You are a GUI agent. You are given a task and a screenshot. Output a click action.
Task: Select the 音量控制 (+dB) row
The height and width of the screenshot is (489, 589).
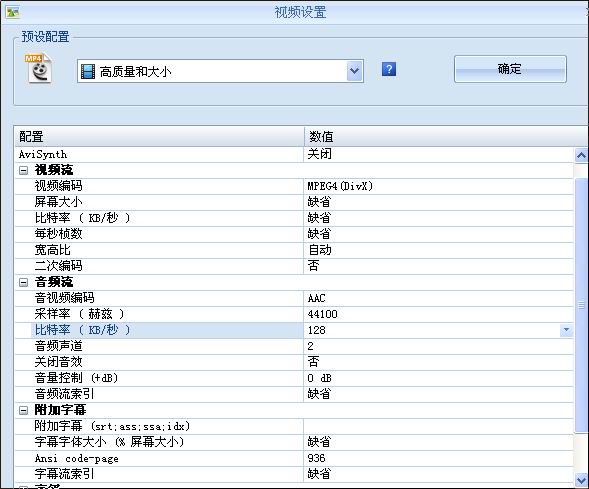(294, 378)
